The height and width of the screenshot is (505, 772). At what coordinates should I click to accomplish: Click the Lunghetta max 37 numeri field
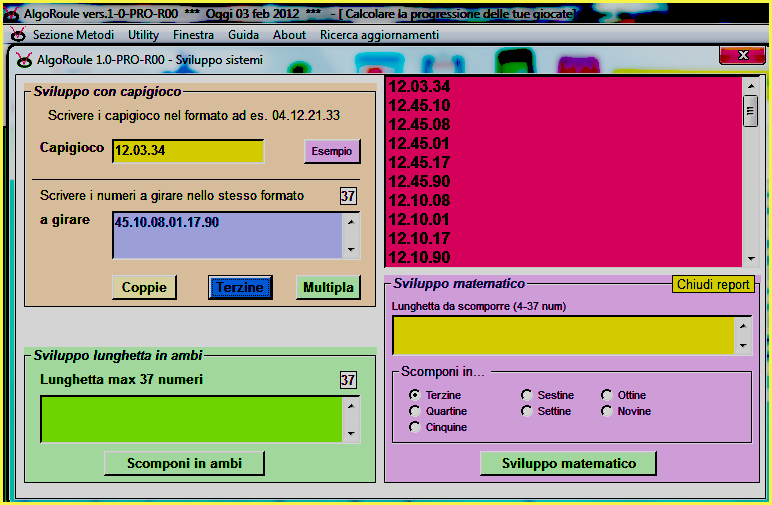pyautogui.click(x=192, y=419)
